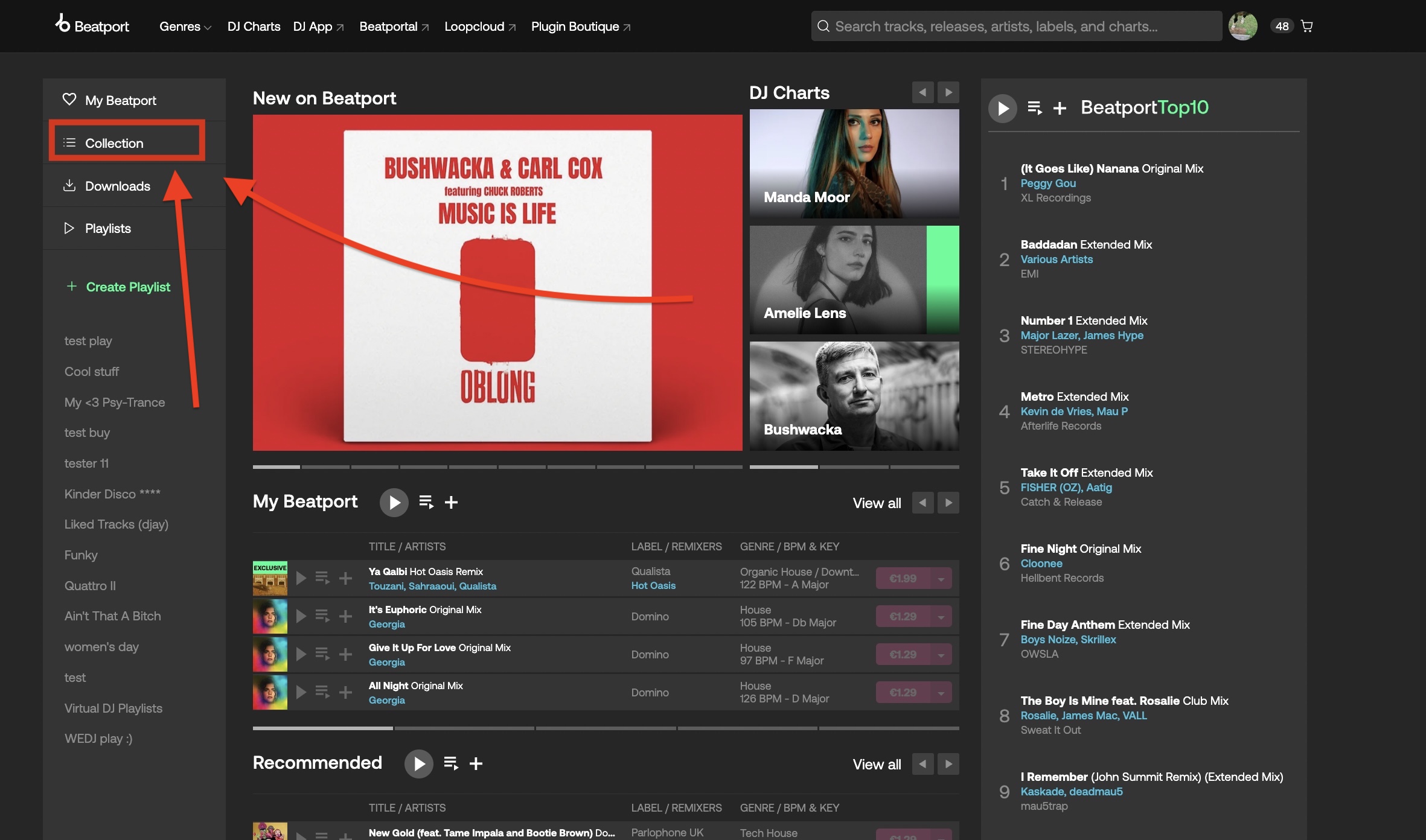1426x840 pixels.
Task: Expand the Genres dropdown menu
Action: 185,27
